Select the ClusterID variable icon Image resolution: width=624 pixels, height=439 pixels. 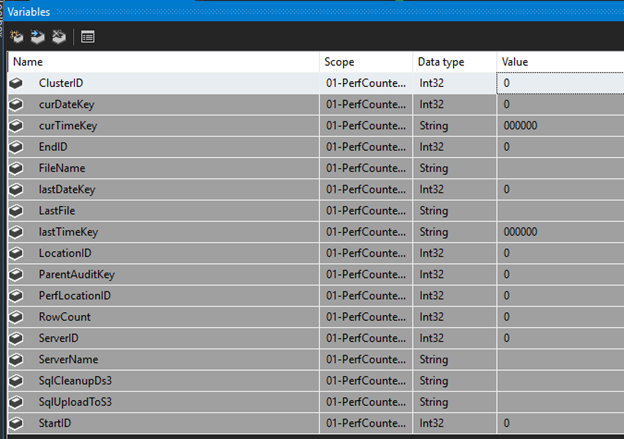16,83
